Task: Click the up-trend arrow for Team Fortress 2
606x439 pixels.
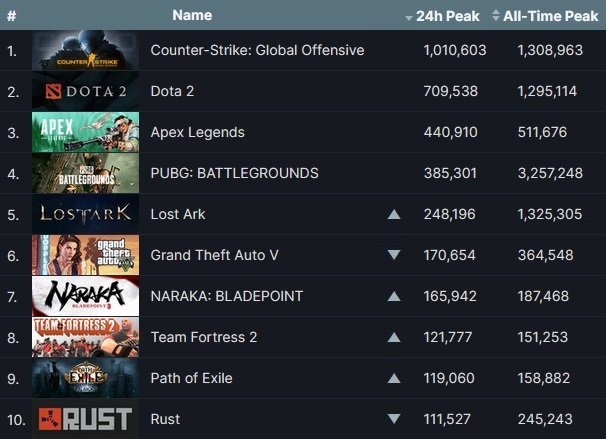Action: click(x=394, y=337)
